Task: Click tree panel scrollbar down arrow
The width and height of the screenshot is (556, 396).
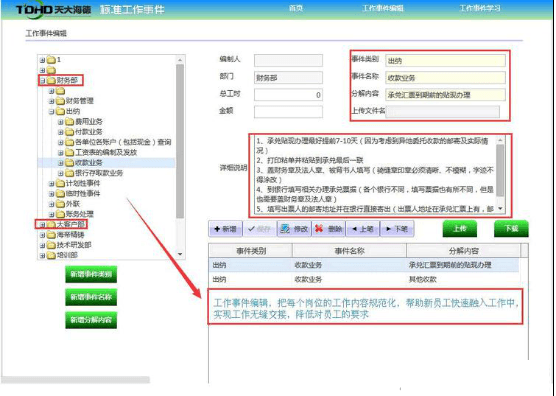Action: (x=180, y=254)
